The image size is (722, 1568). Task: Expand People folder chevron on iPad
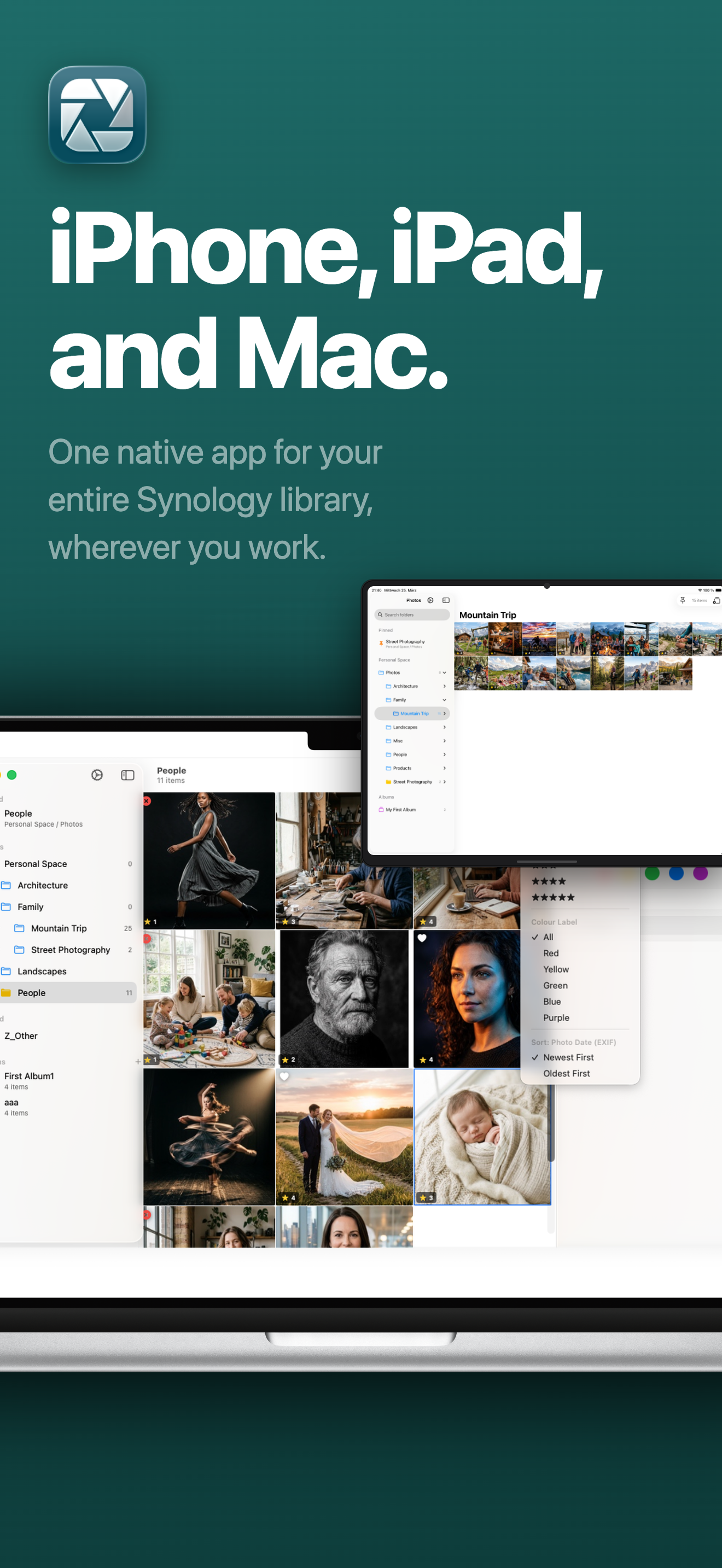click(444, 754)
